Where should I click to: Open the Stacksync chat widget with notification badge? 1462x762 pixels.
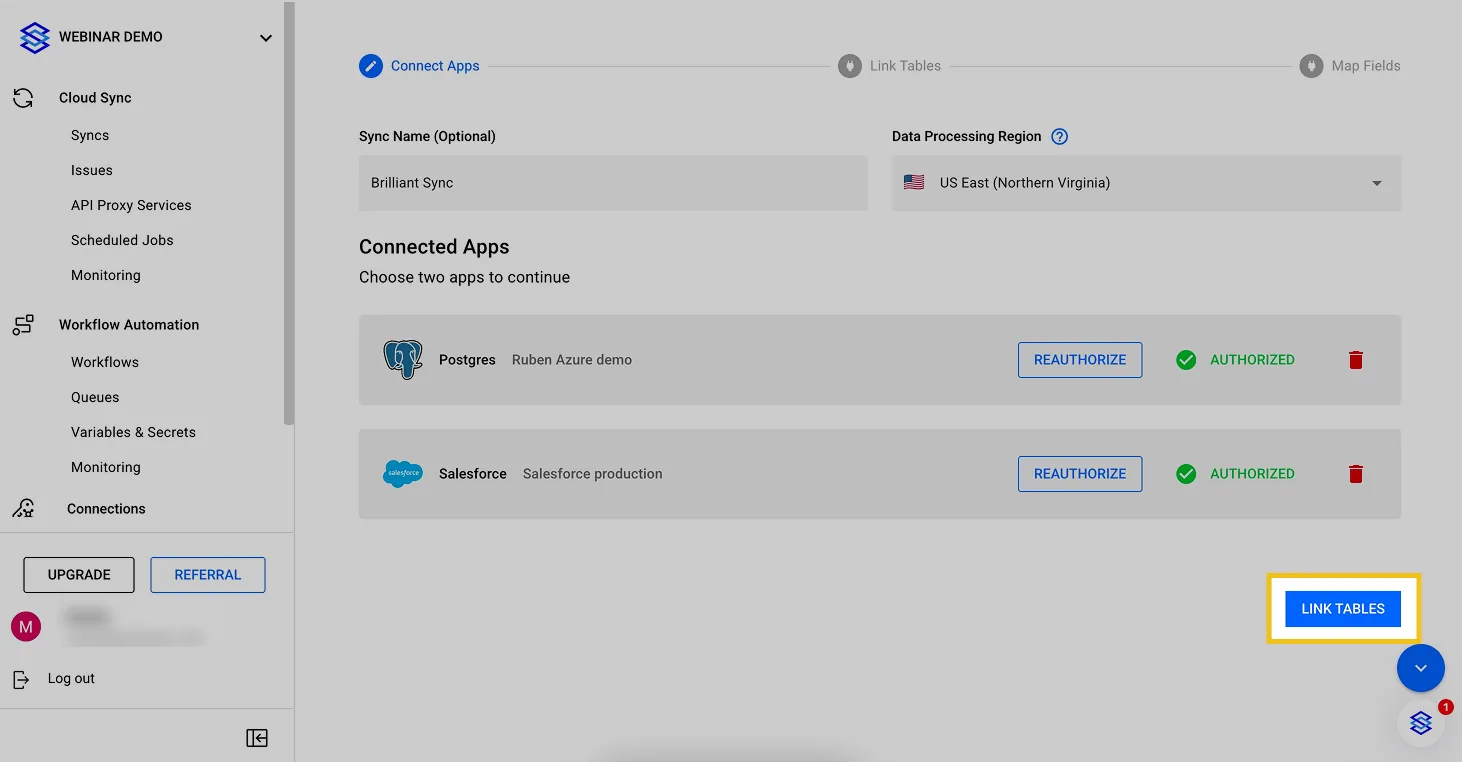click(1421, 723)
